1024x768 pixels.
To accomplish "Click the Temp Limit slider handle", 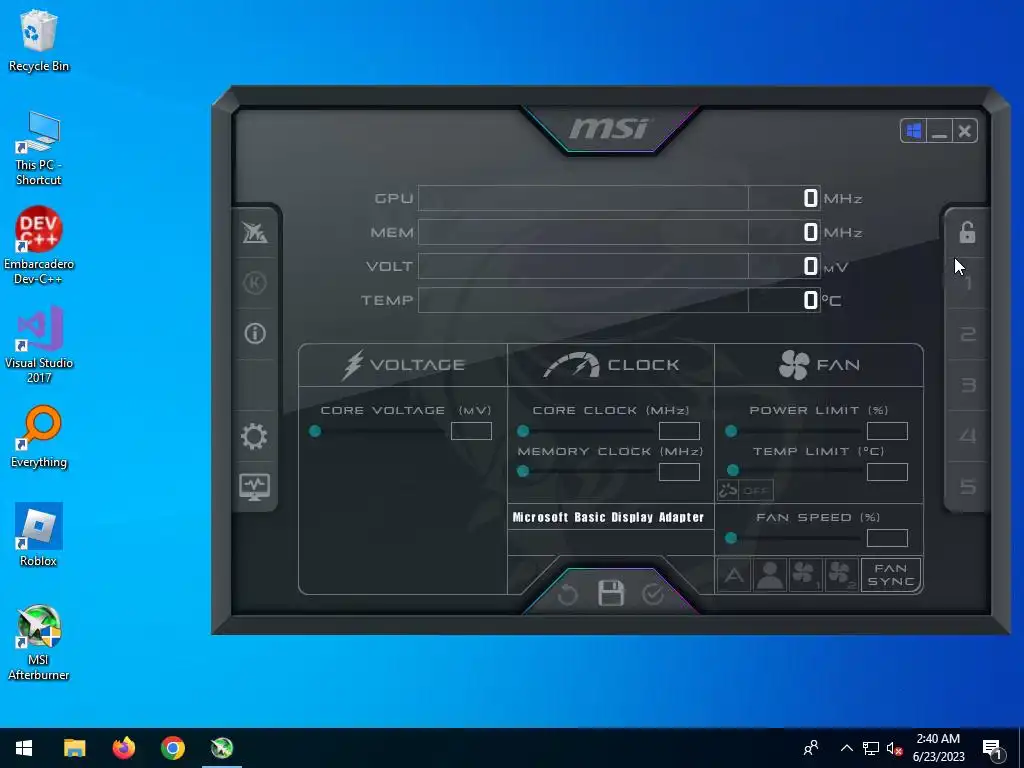I will point(733,471).
